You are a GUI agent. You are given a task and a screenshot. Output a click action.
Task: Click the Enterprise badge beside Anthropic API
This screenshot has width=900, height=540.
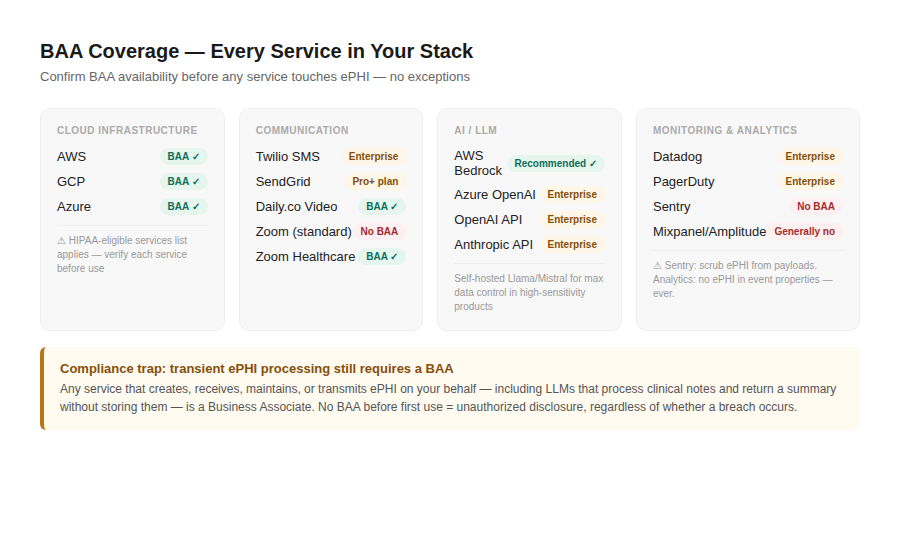(x=572, y=244)
